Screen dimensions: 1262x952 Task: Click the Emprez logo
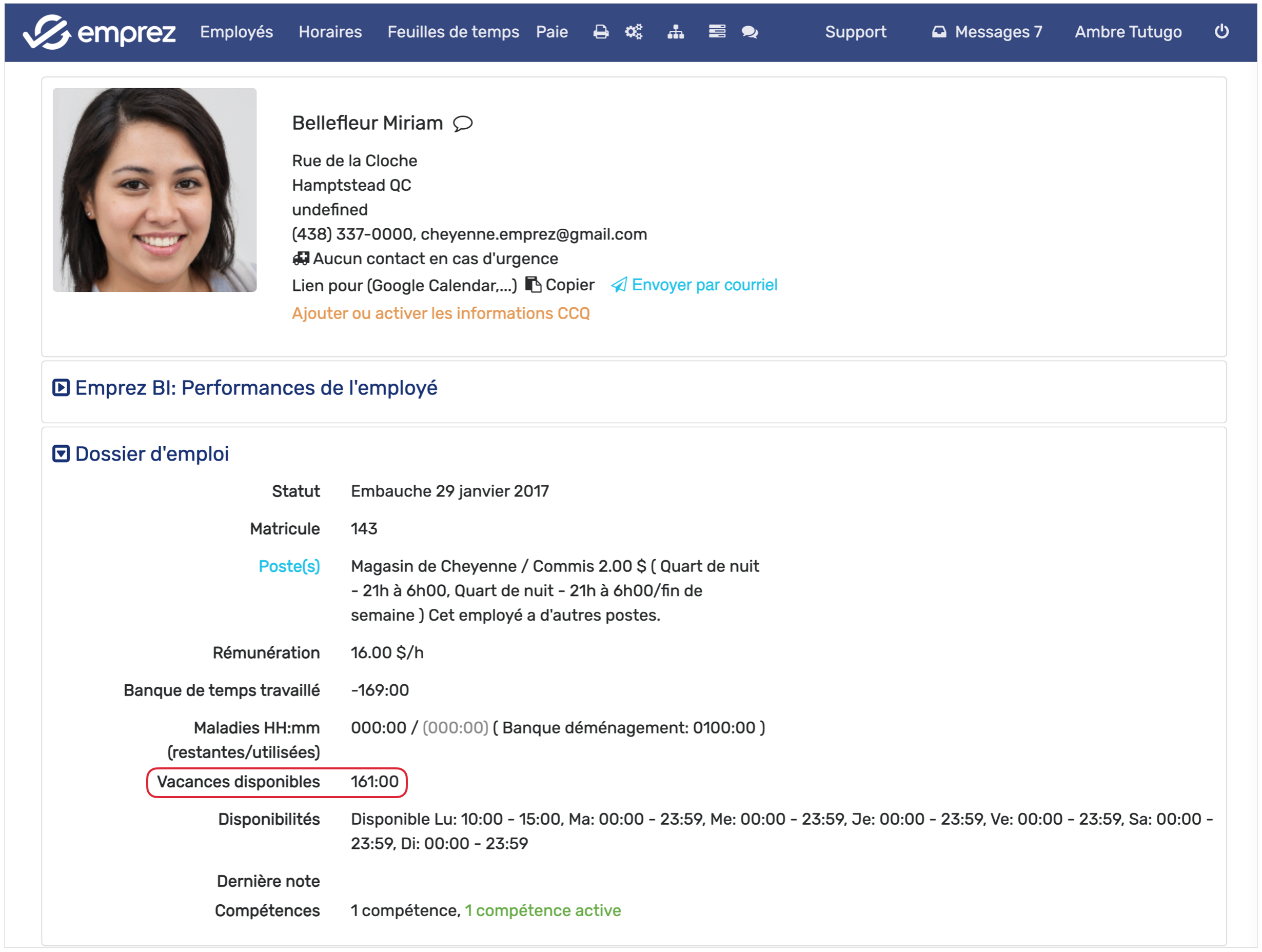point(98,32)
